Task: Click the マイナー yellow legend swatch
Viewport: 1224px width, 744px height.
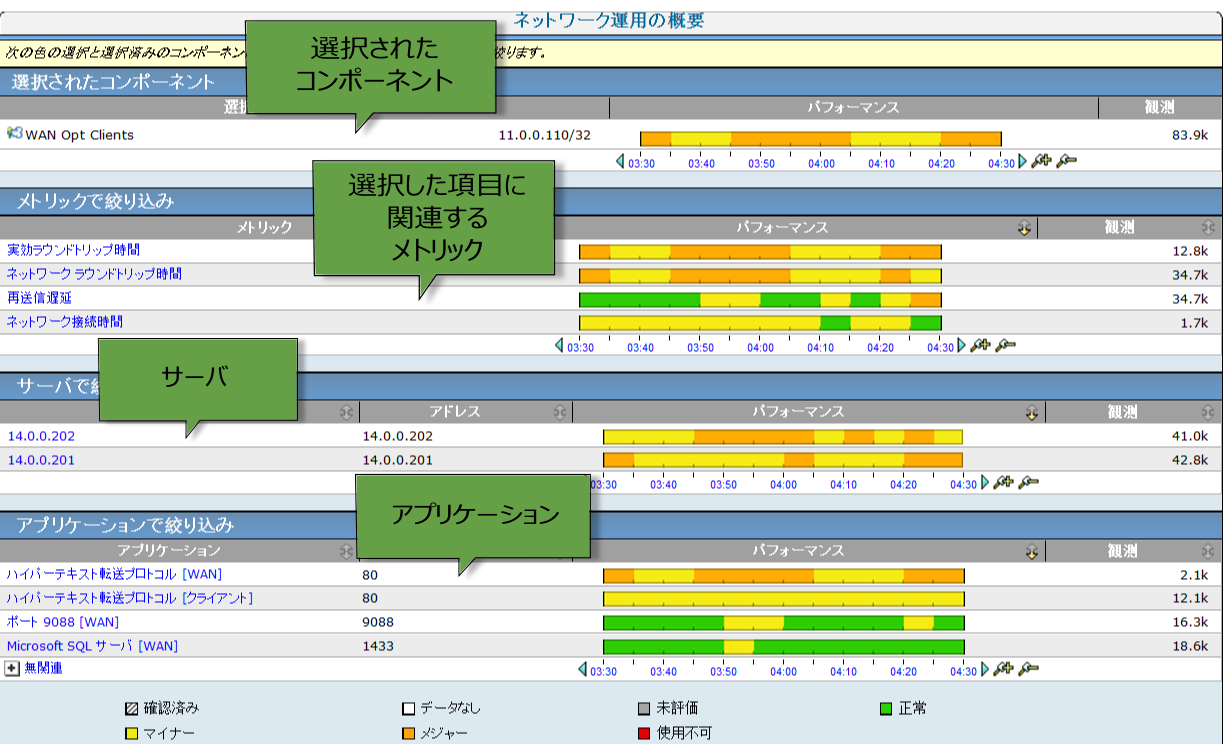Action: coord(130,733)
